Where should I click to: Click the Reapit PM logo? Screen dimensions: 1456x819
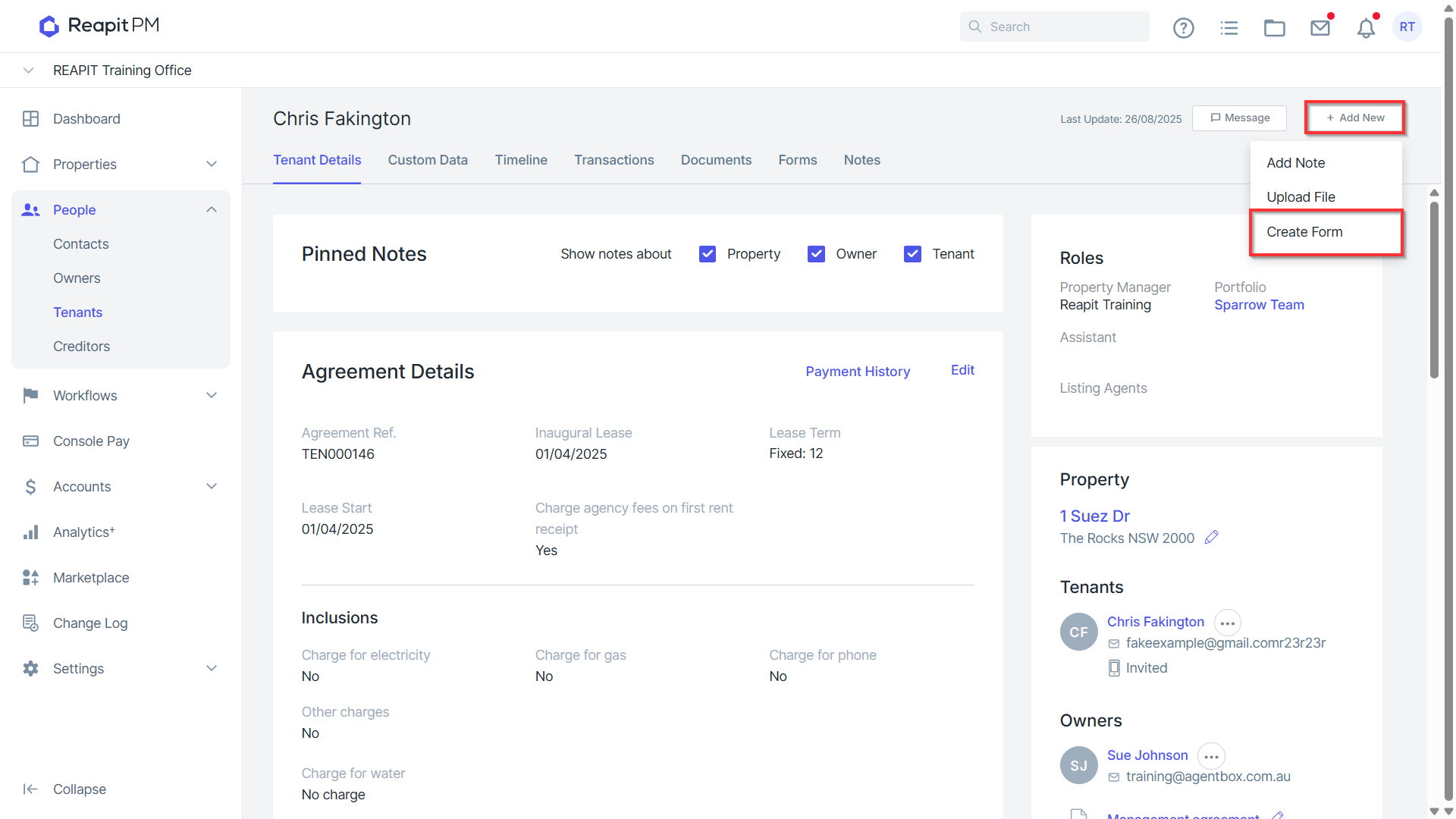[99, 26]
